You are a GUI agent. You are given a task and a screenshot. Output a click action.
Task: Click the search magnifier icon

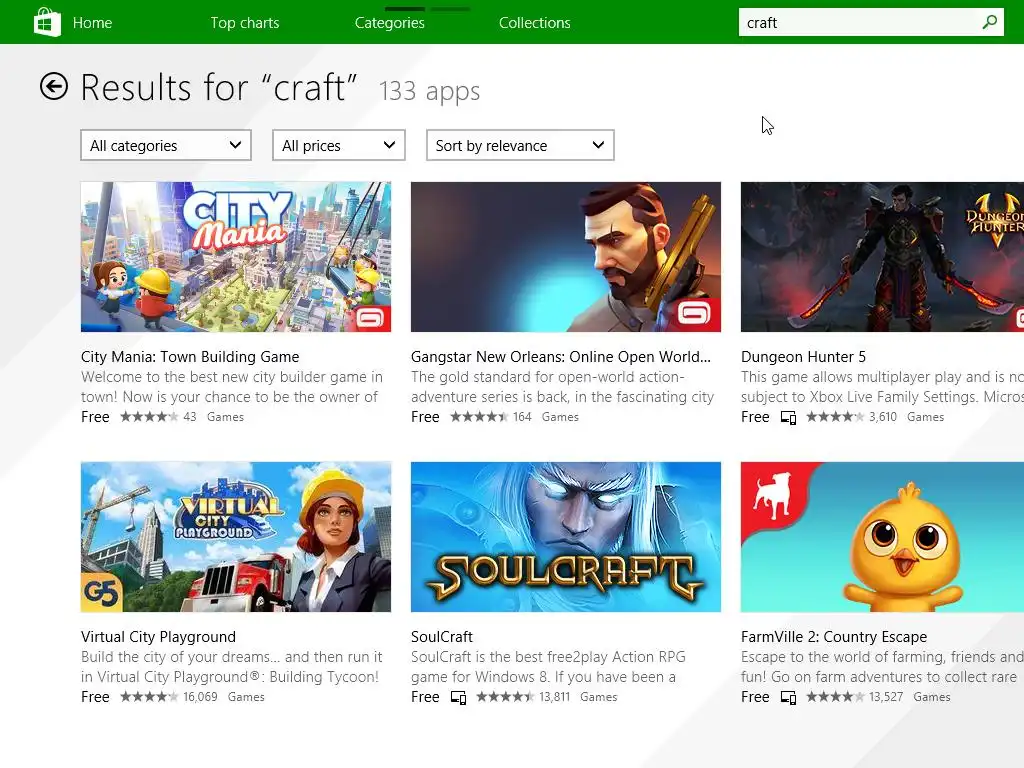pos(990,22)
